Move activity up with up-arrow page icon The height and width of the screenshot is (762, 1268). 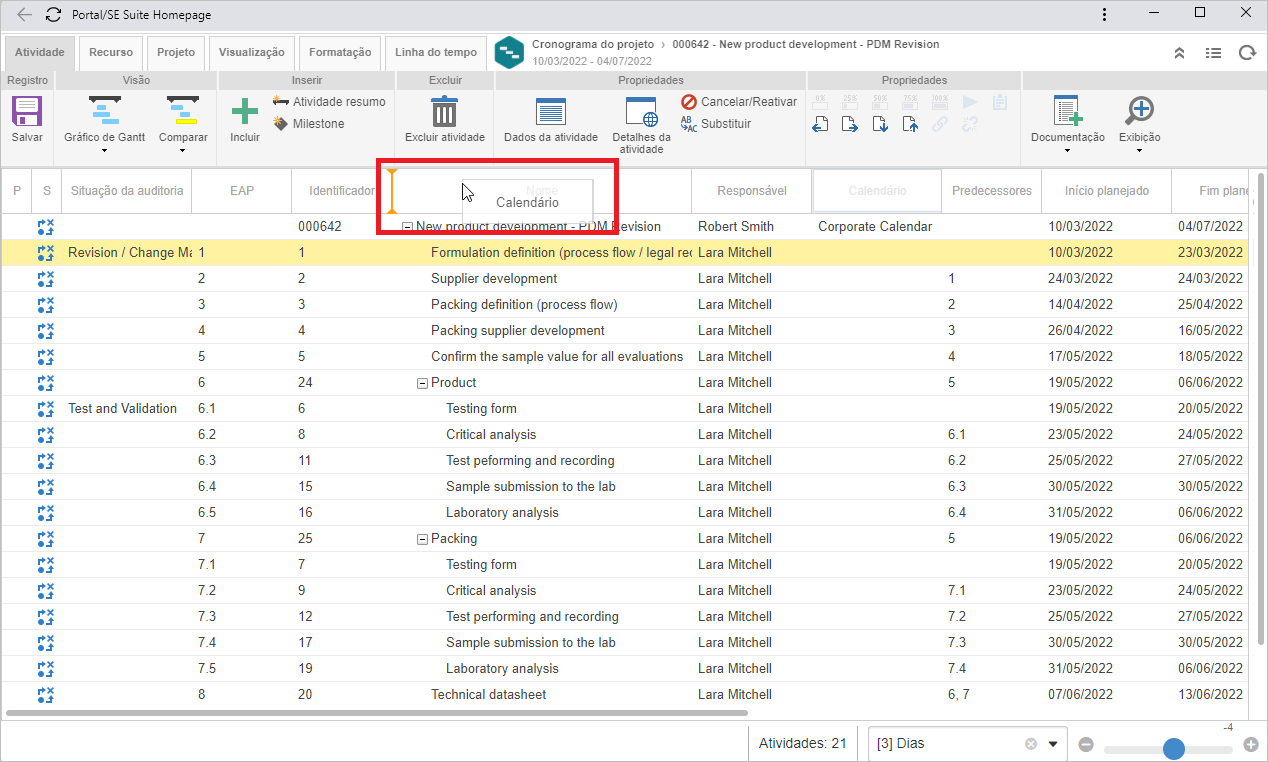910,125
